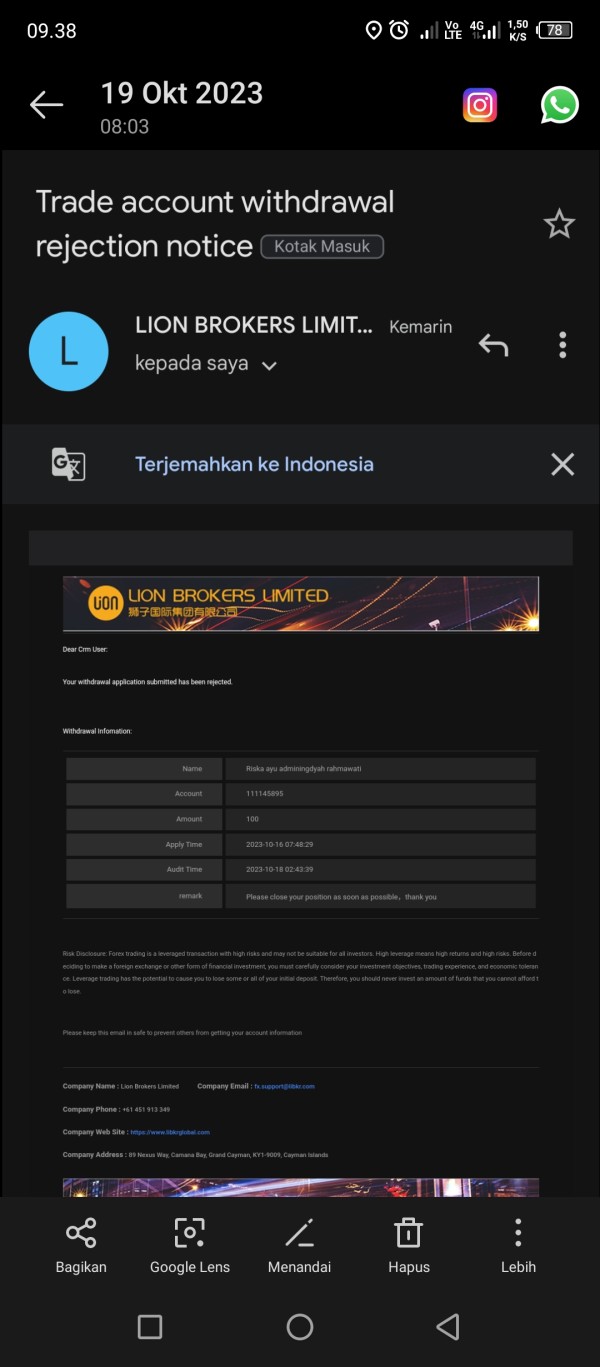Reply to the email with arrow icon
Screen dimensions: 600x1367
[x=493, y=345]
